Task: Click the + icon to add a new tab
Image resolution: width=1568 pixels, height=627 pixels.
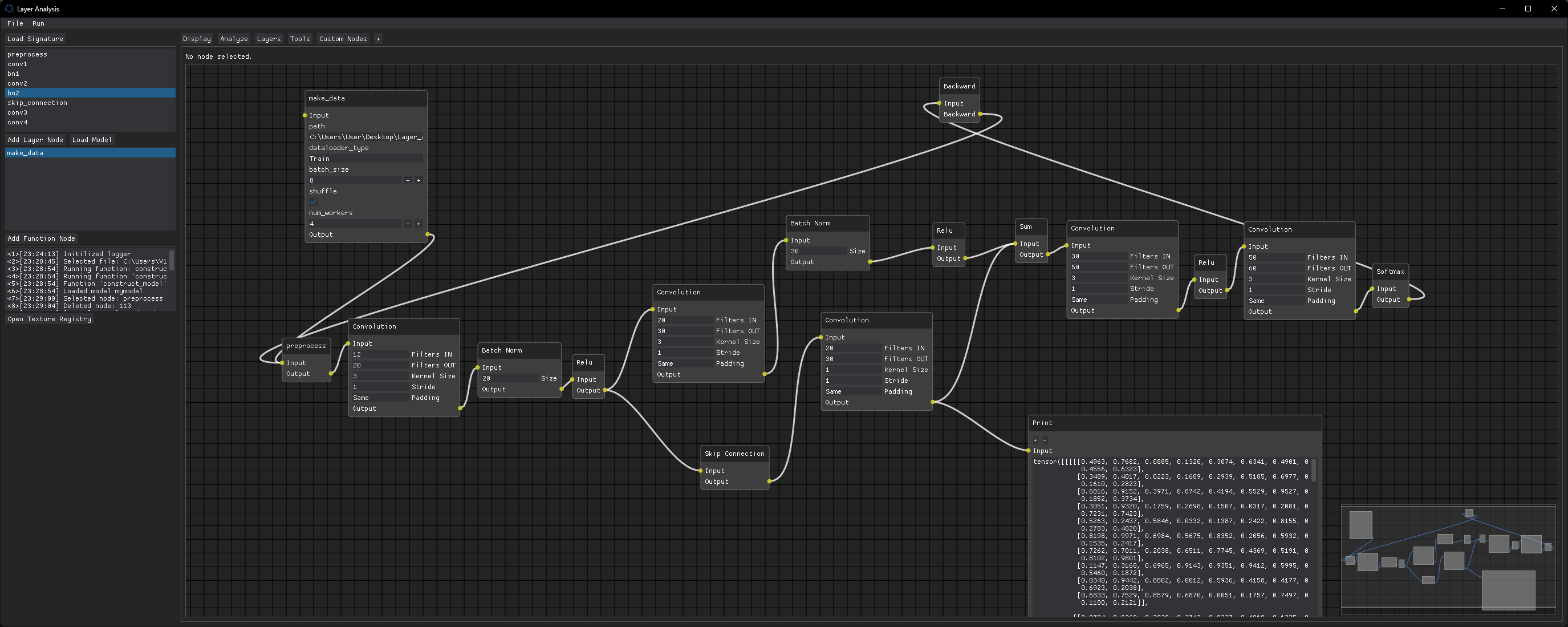Action: click(378, 38)
